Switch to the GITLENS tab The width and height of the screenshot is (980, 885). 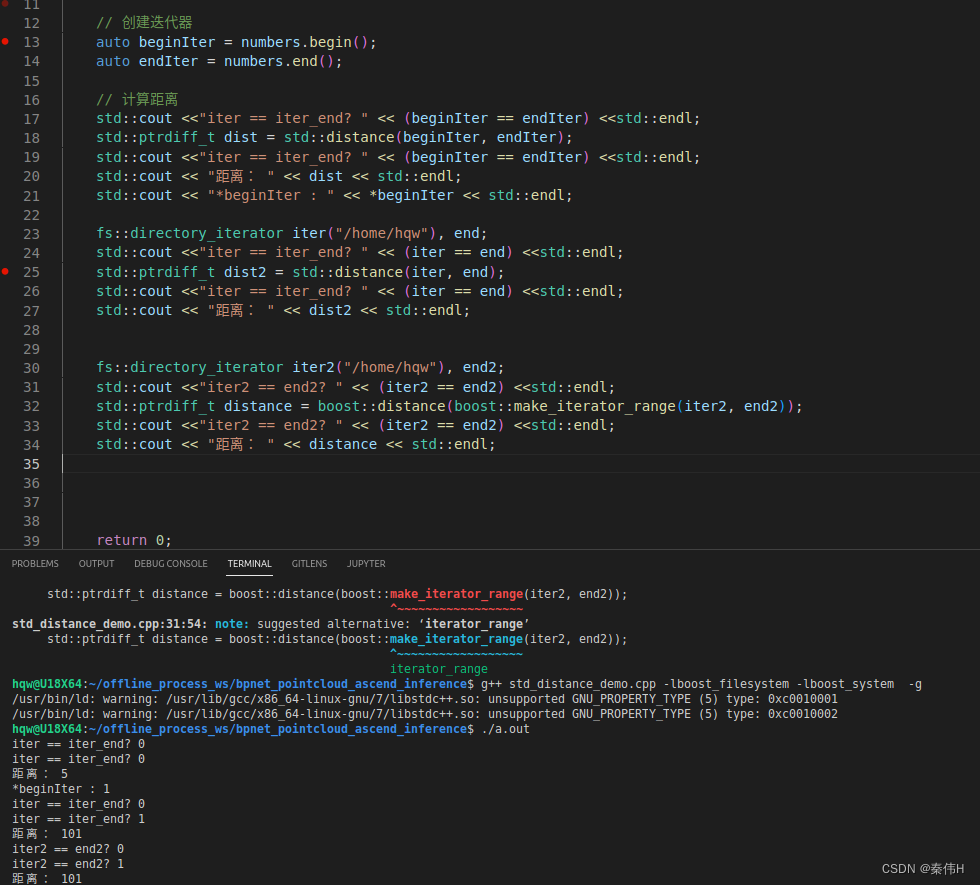coord(309,564)
